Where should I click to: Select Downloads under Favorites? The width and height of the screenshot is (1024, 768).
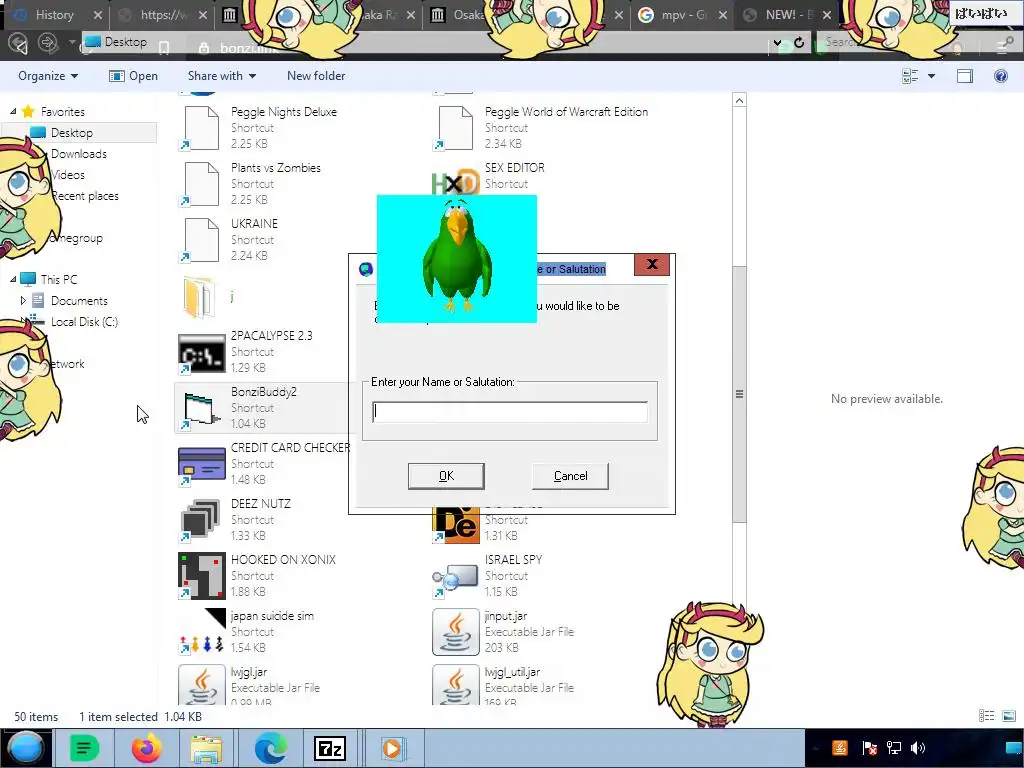point(78,153)
